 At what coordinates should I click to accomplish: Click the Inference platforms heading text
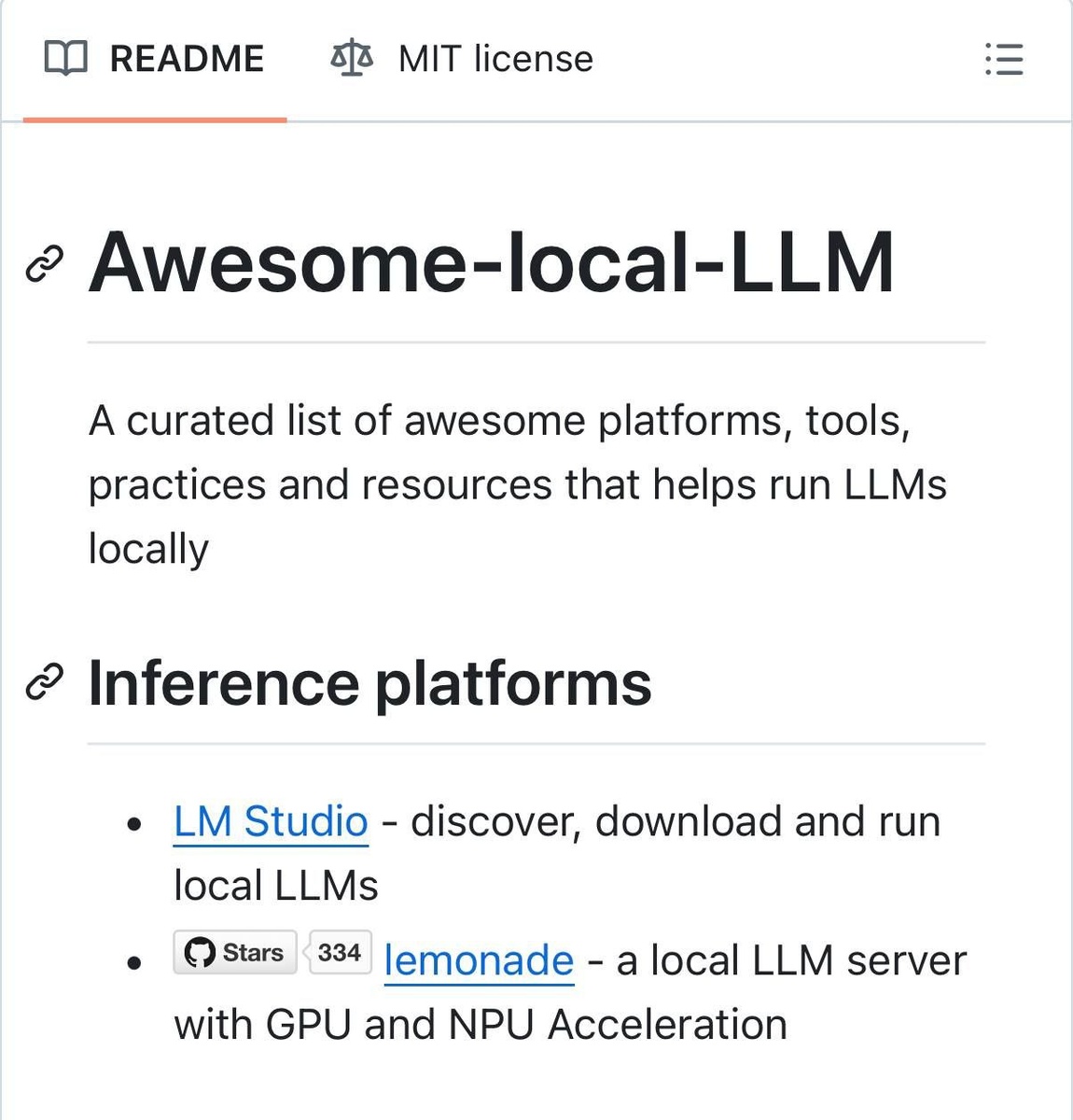[369, 683]
